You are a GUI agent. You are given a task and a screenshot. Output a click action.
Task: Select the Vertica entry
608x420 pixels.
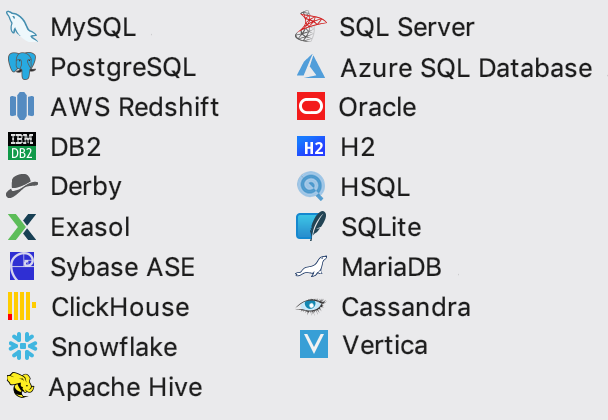pos(364,344)
